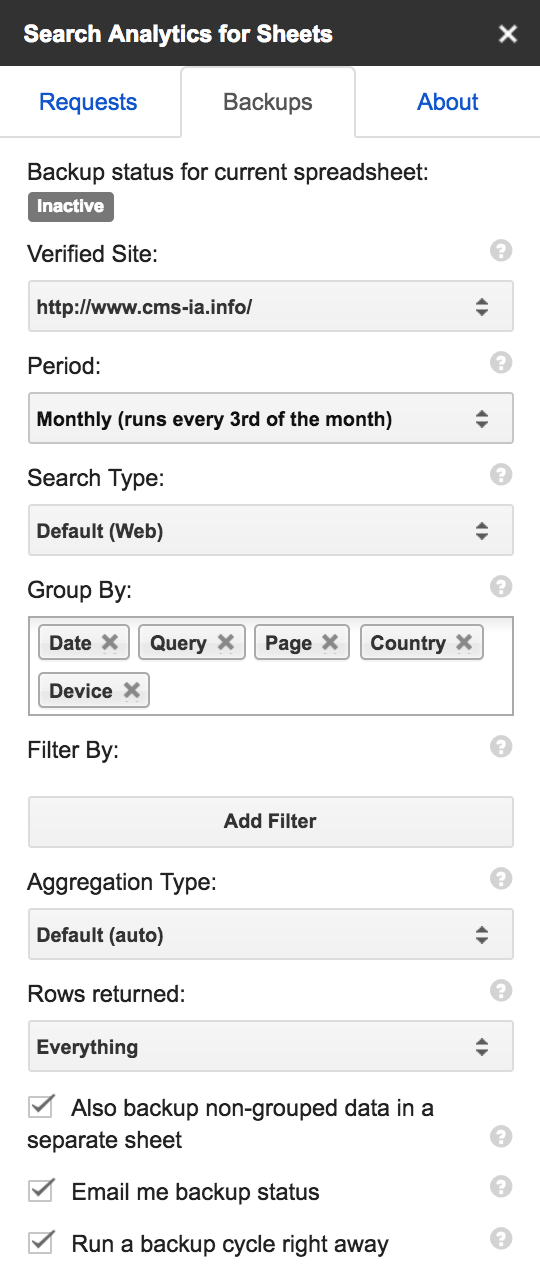Open Search Type help question mark
The width and height of the screenshot is (540, 1268).
pos(501,475)
